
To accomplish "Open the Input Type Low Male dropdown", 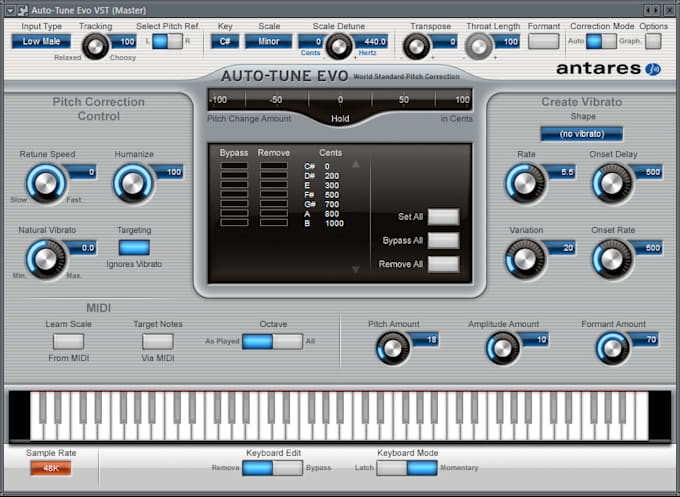I will 41,42.
